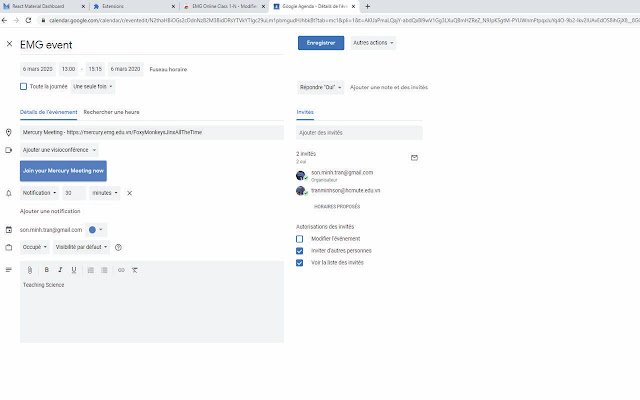640x400 pixels.
Task: Attach a file using paperclip icon
Action: pos(30,270)
